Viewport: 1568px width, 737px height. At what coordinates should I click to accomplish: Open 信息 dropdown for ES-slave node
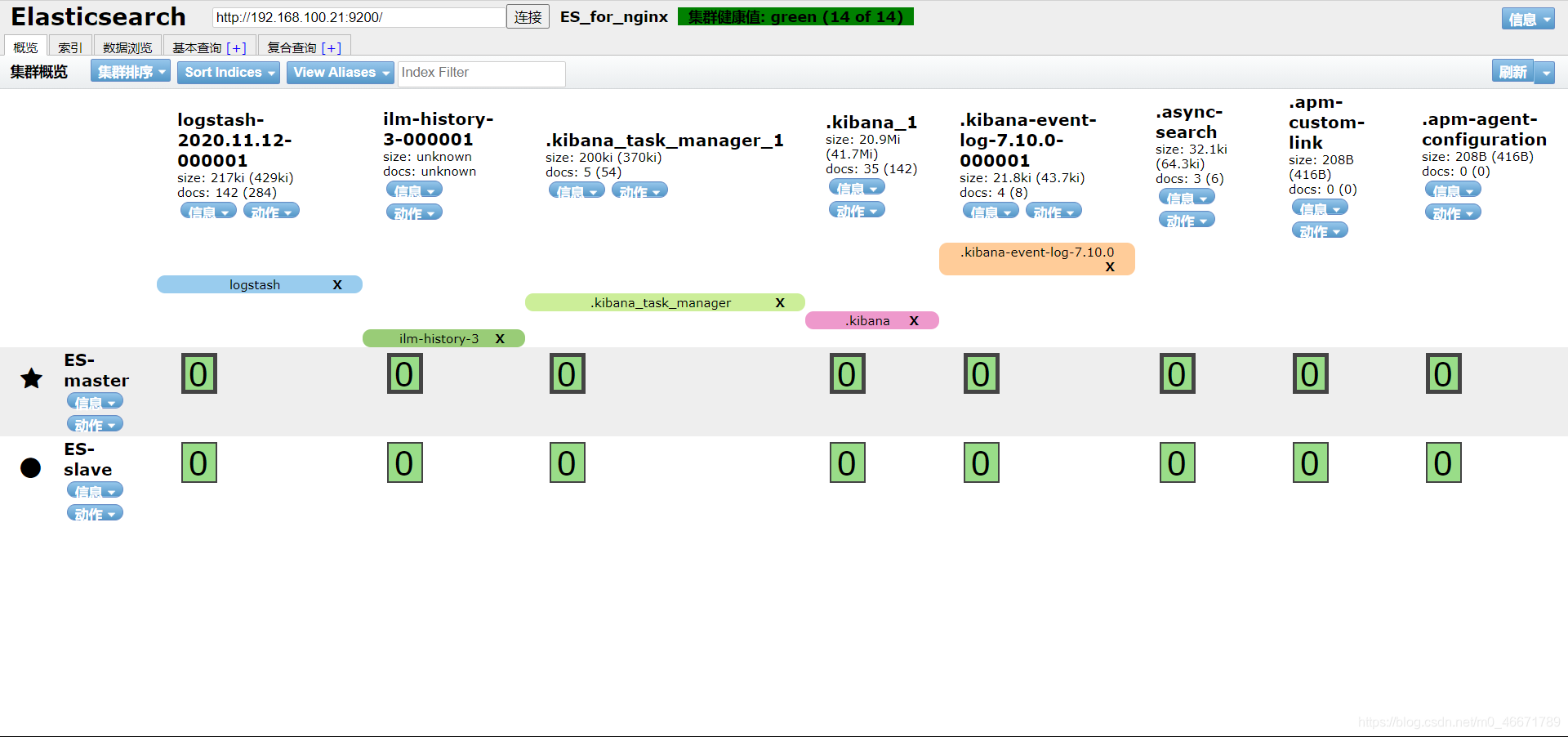[95, 490]
